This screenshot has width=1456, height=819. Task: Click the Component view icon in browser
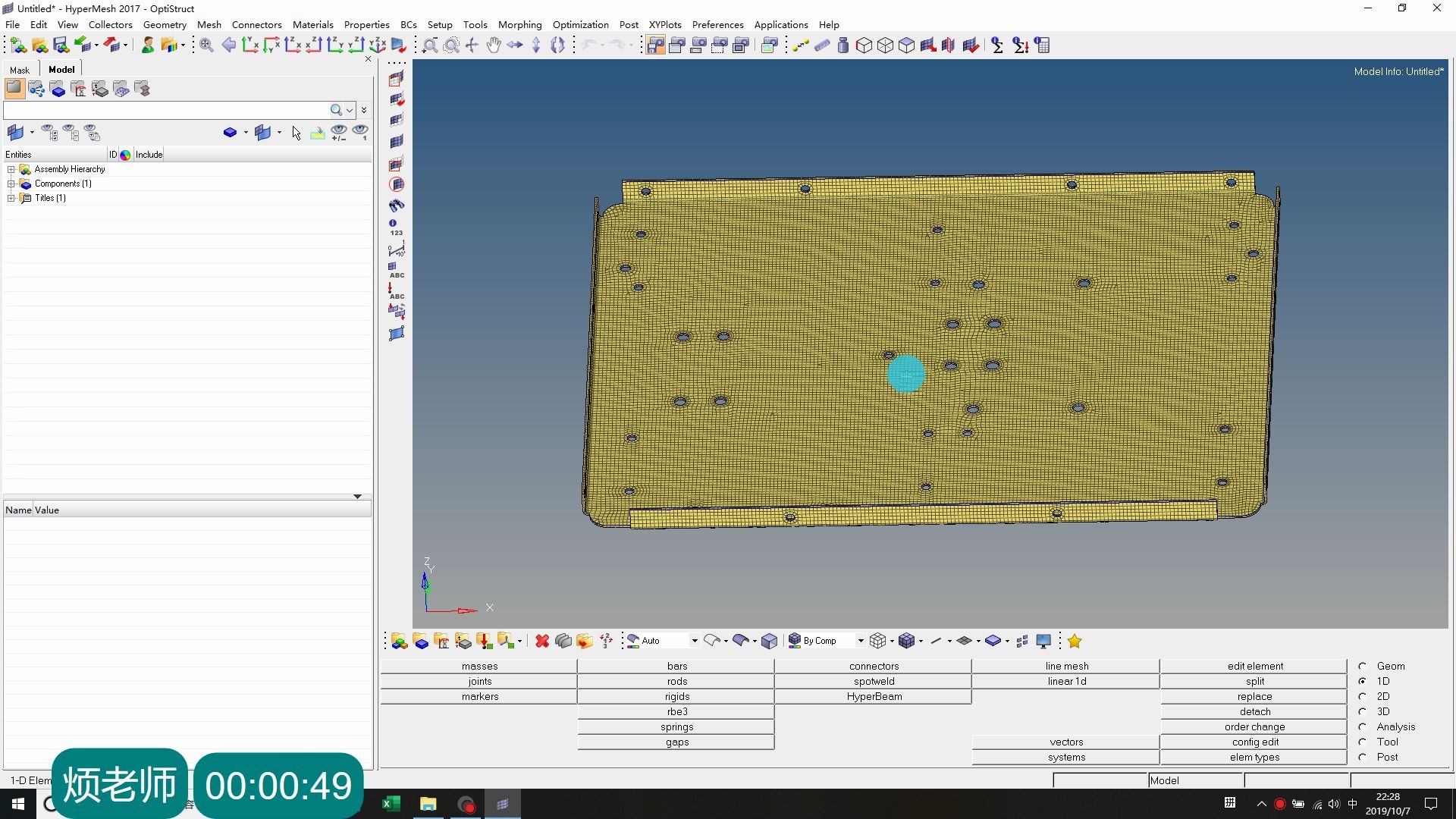tap(58, 89)
